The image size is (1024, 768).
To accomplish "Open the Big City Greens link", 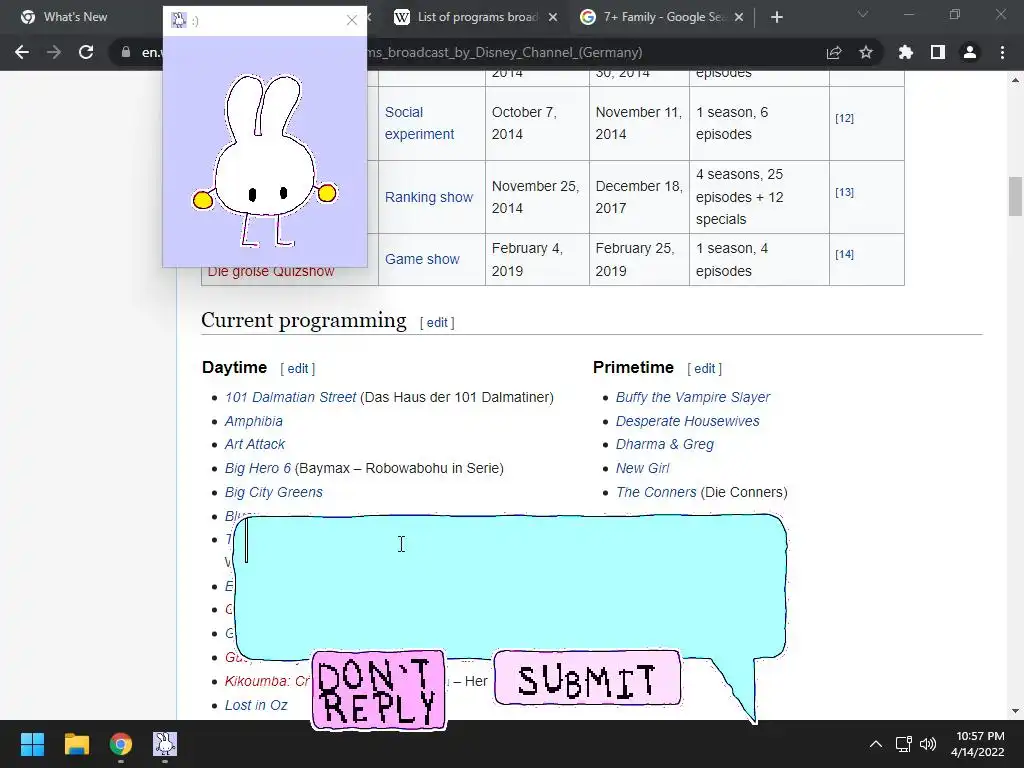I will click(x=274, y=492).
